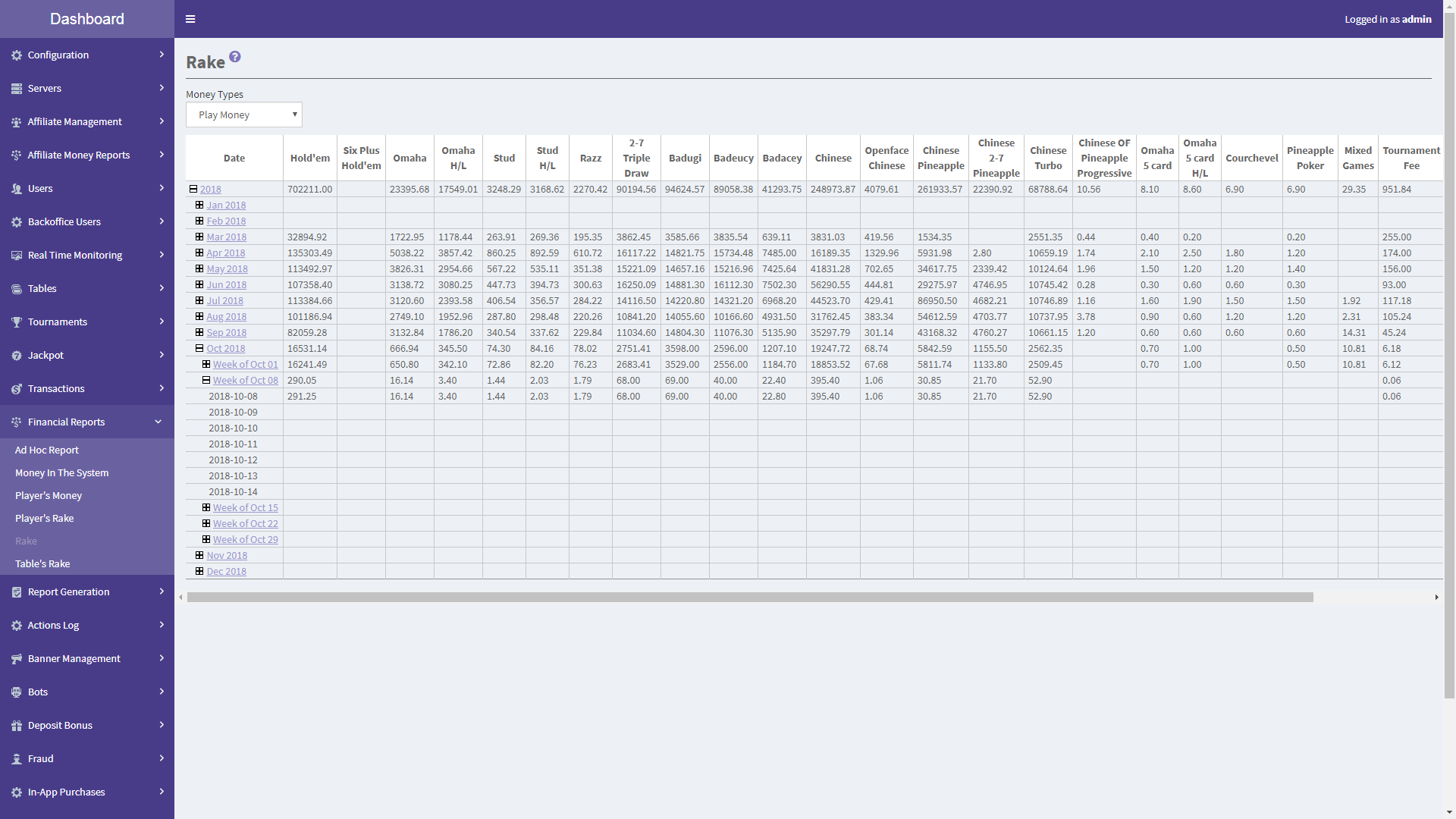The width and height of the screenshot is (1456, 819).
Task: Click the Real Time Monitoring icon
Action: (17, 256)
